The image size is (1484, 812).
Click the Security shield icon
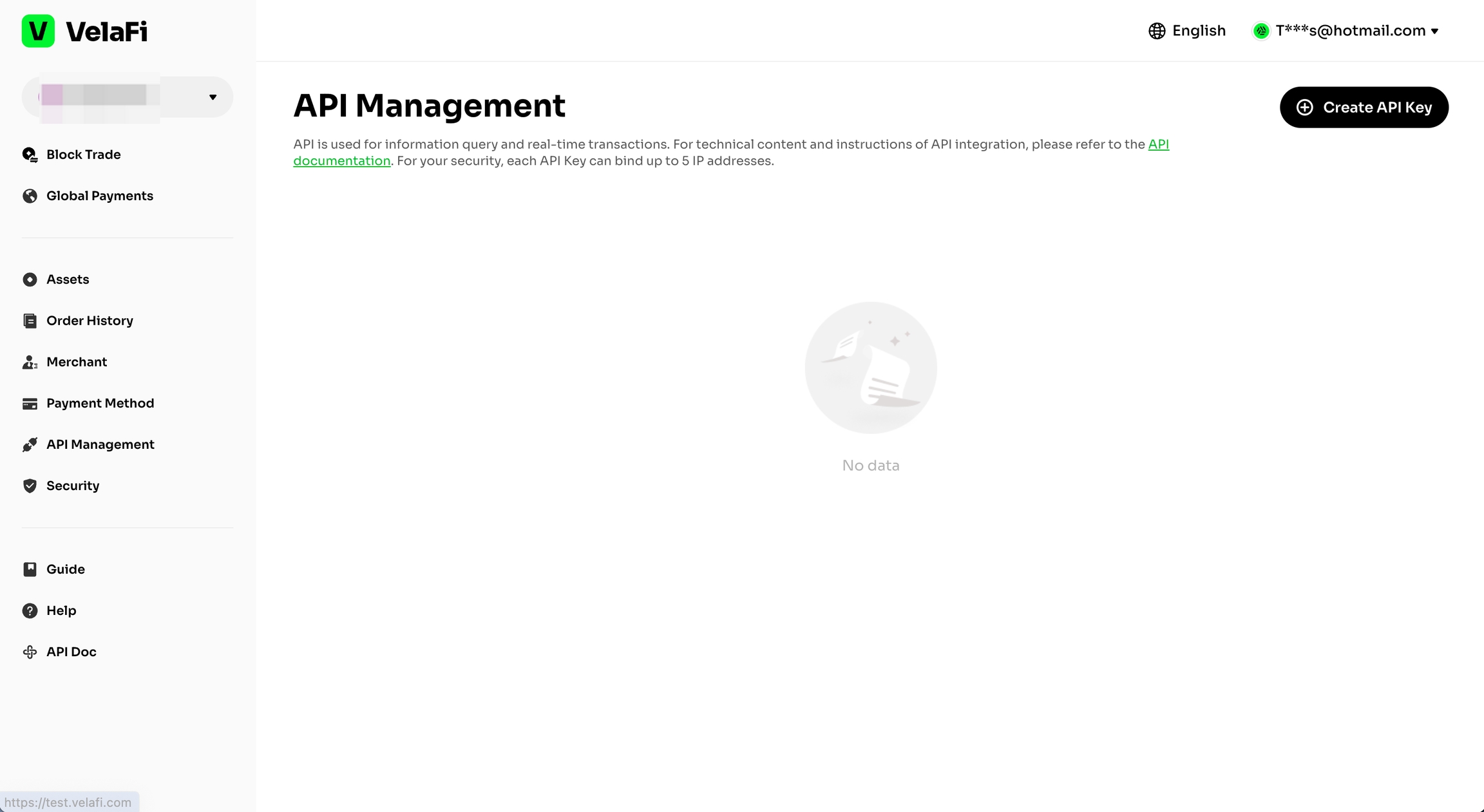tap(30, 486)
